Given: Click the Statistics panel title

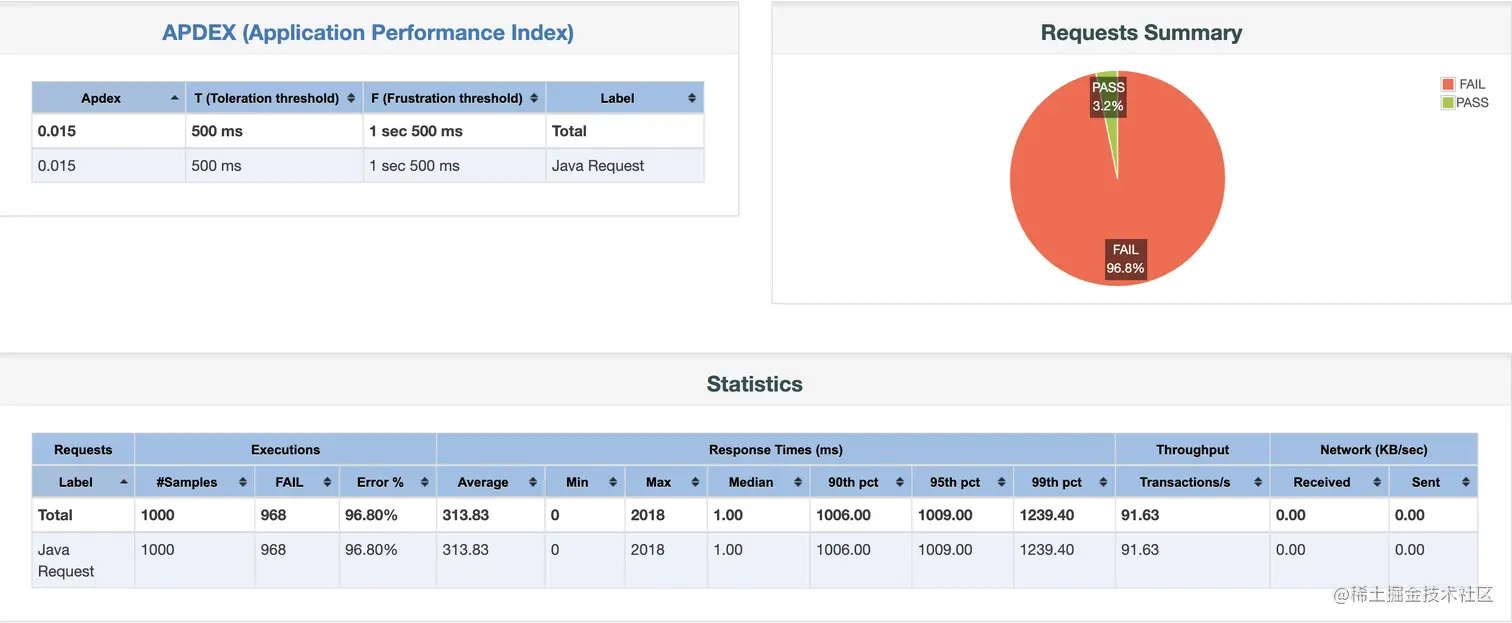Looking at the screenshot, I should [755, 384].
